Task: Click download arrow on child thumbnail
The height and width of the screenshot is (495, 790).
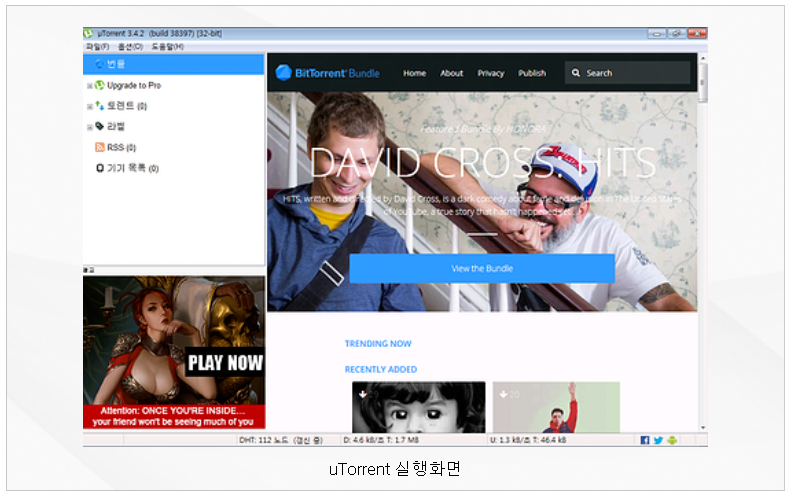Action: 362,394
